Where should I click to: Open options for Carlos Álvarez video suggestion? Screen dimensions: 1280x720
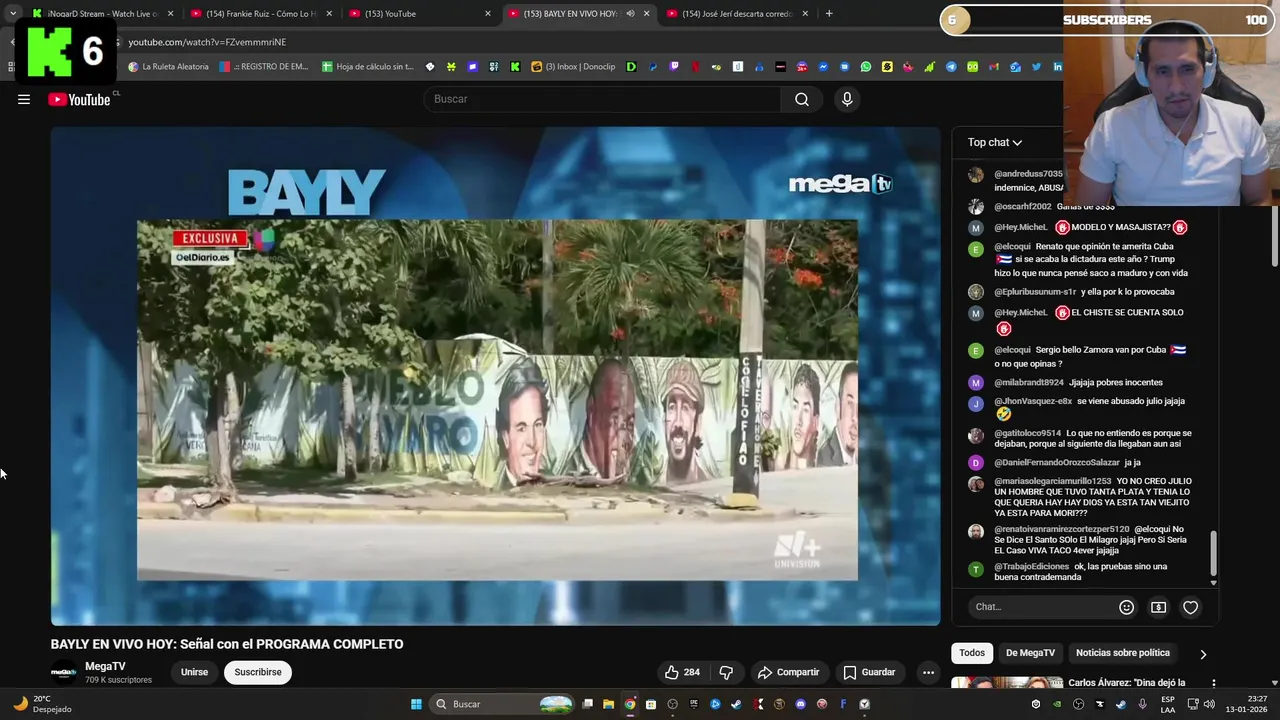click(1213, 683)
